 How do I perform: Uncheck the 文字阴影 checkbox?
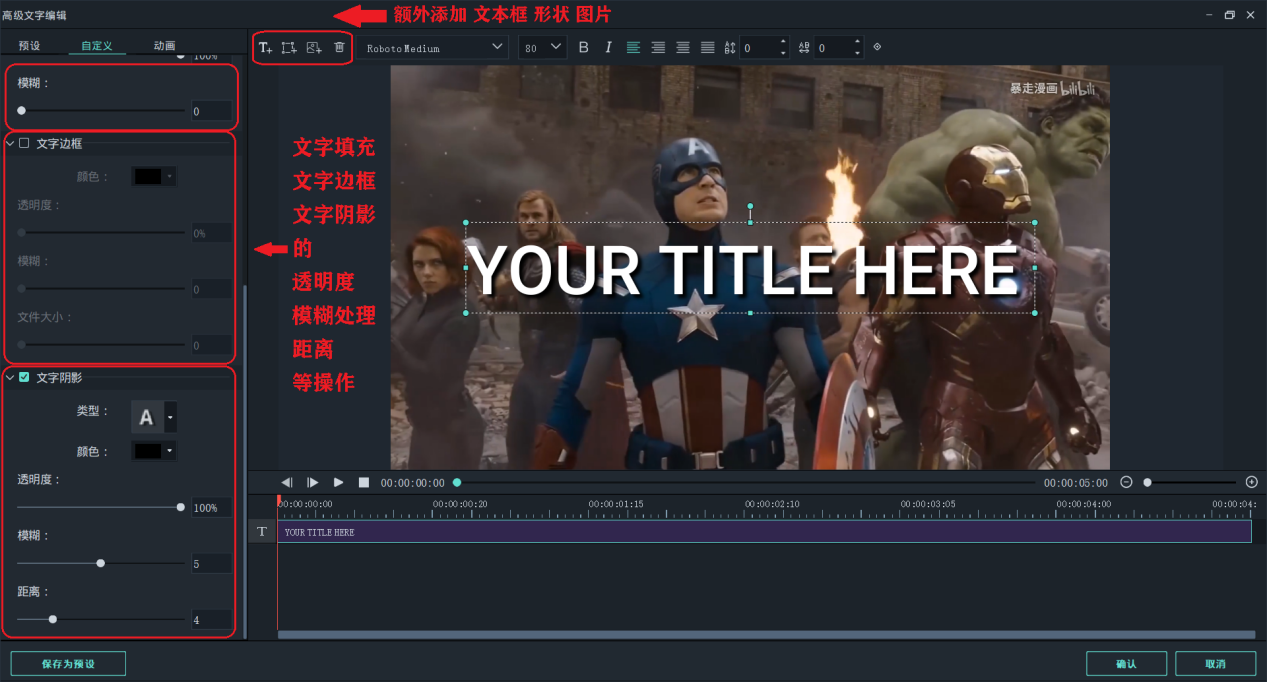24,377
